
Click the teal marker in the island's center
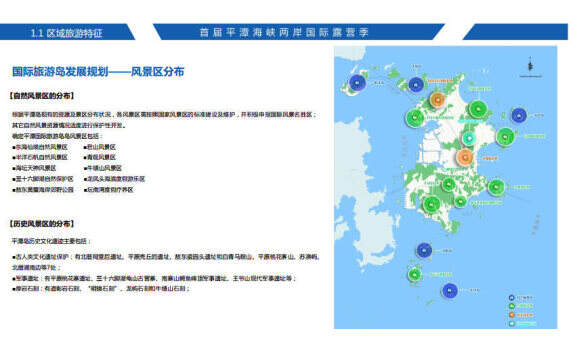(469, 138)
